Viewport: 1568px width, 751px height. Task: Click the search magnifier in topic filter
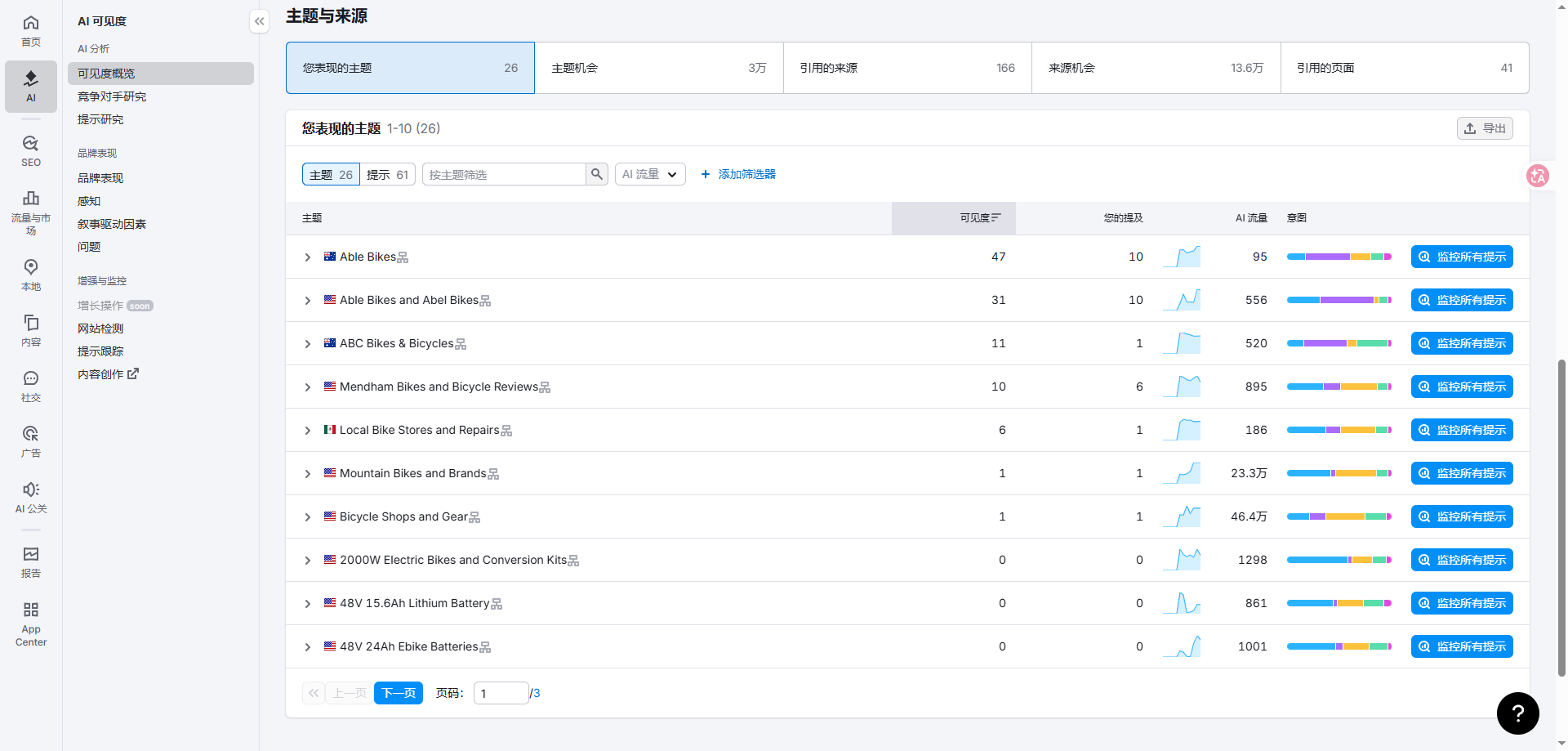[597, 174]
